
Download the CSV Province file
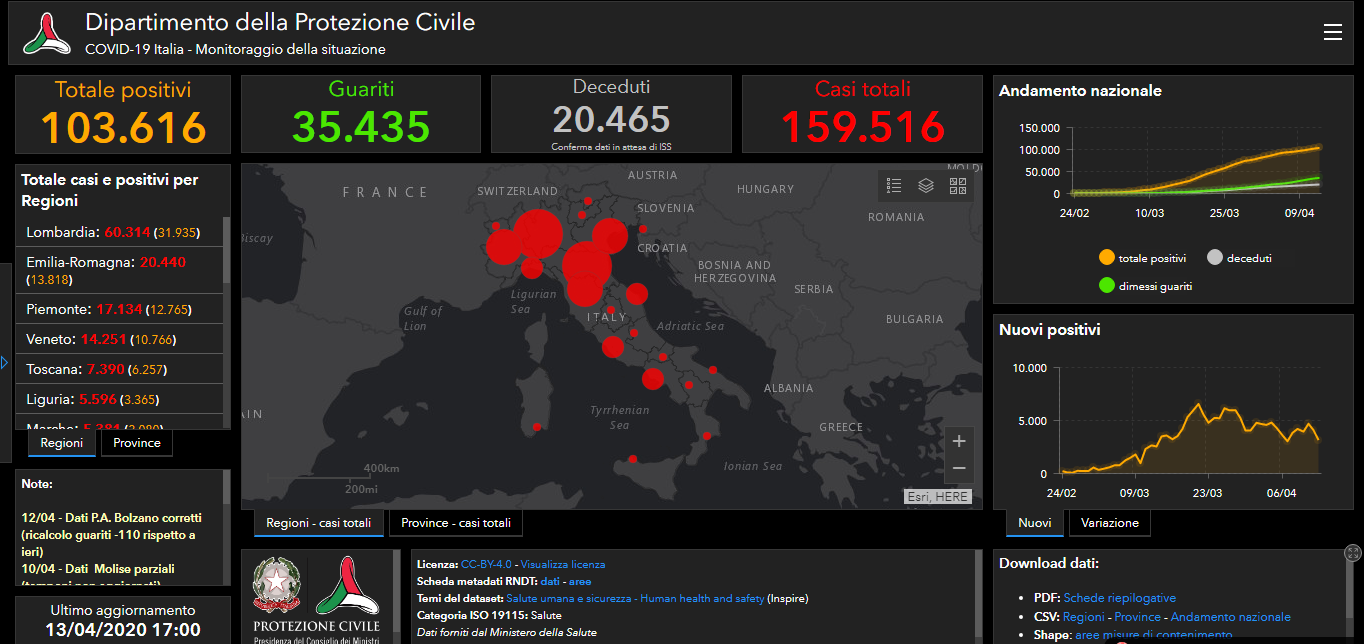point(1138,617)
